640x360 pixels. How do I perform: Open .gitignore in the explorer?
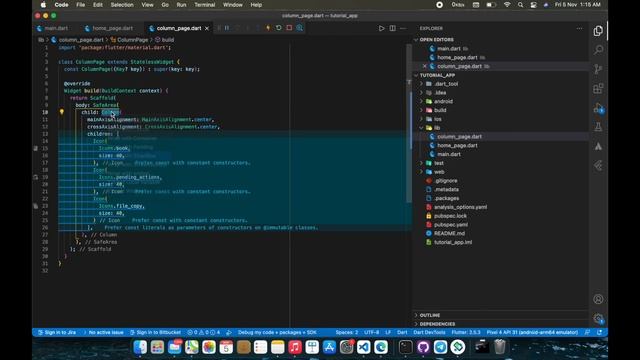point(445,181)
